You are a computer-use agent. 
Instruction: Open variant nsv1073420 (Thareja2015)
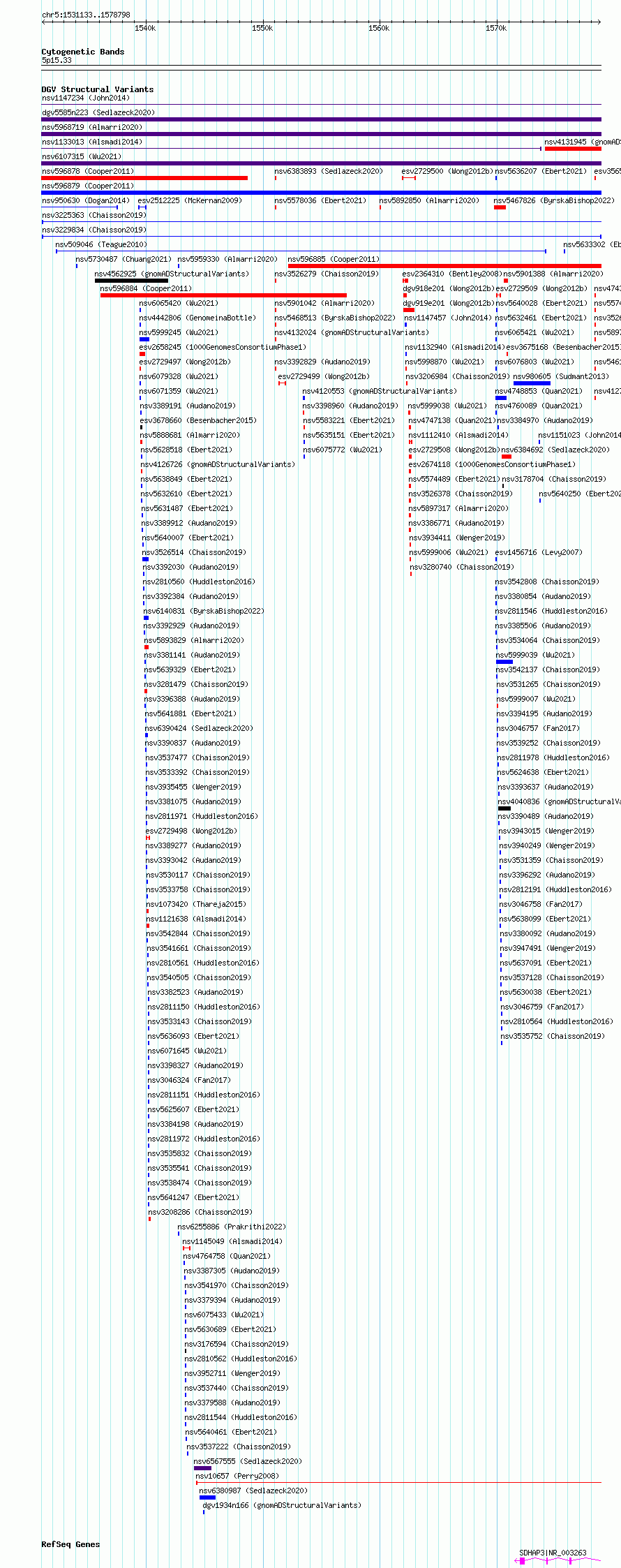(x=196, y=904)
